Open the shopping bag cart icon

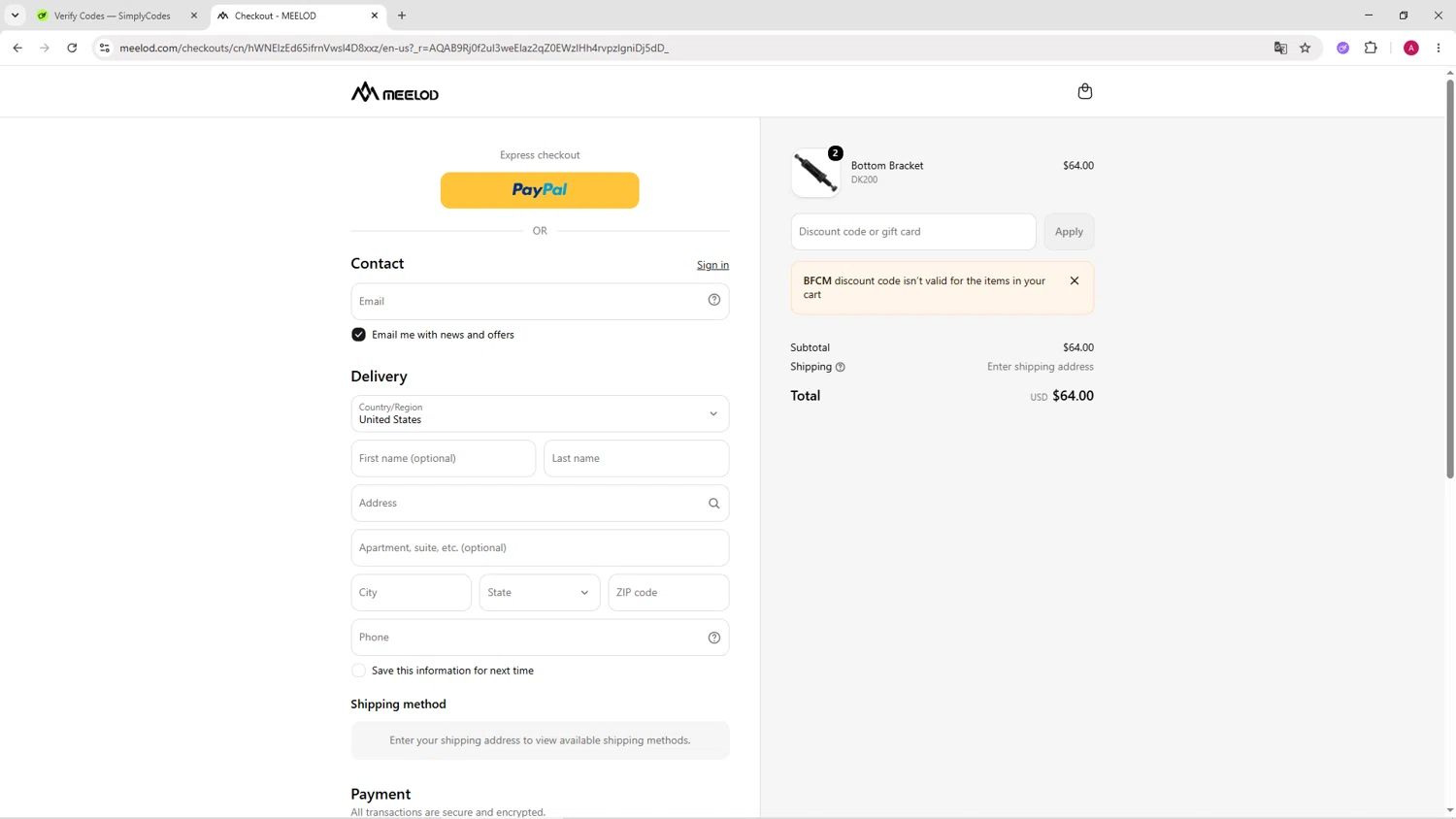(1085, 91)
